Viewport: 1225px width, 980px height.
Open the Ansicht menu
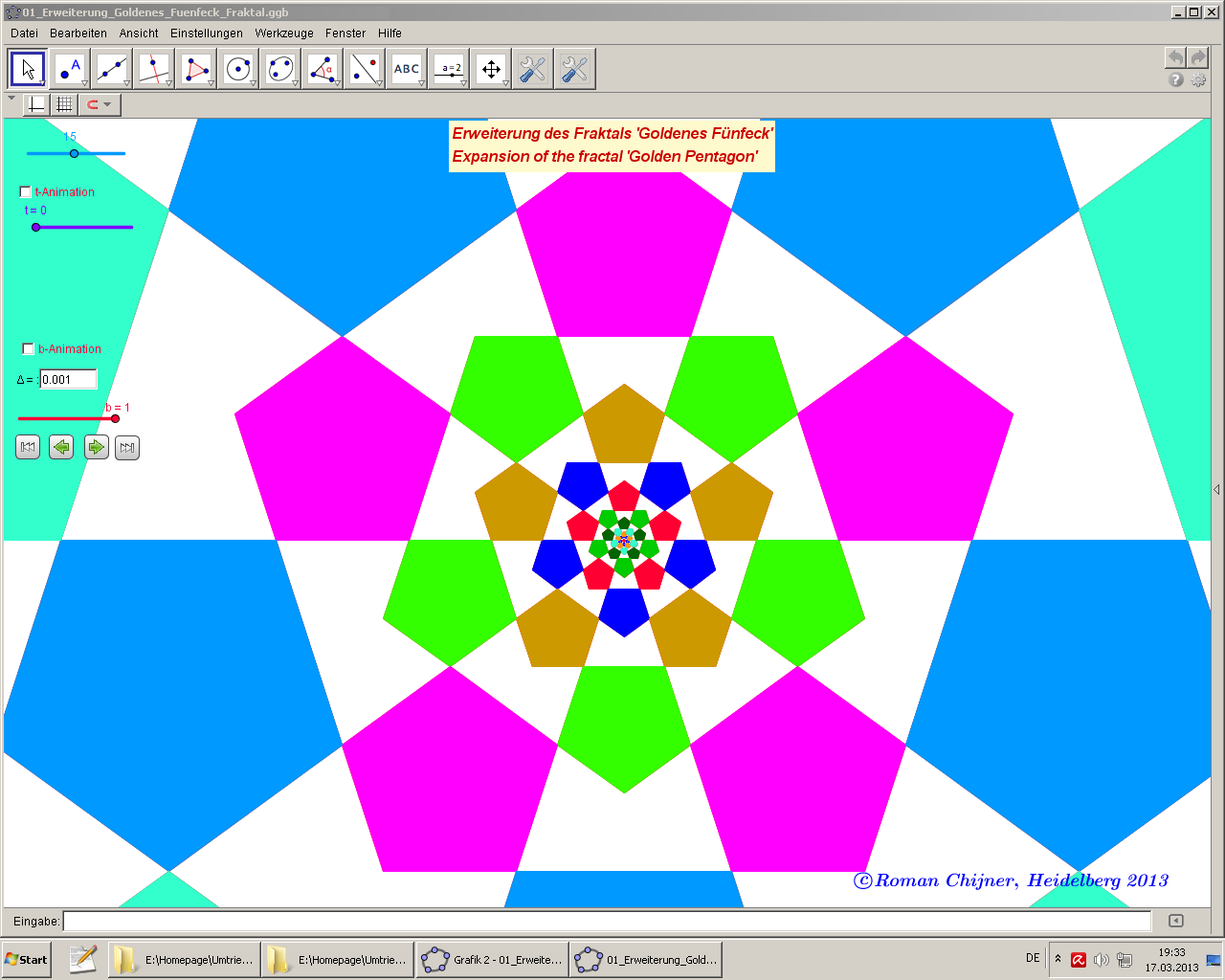139,33
